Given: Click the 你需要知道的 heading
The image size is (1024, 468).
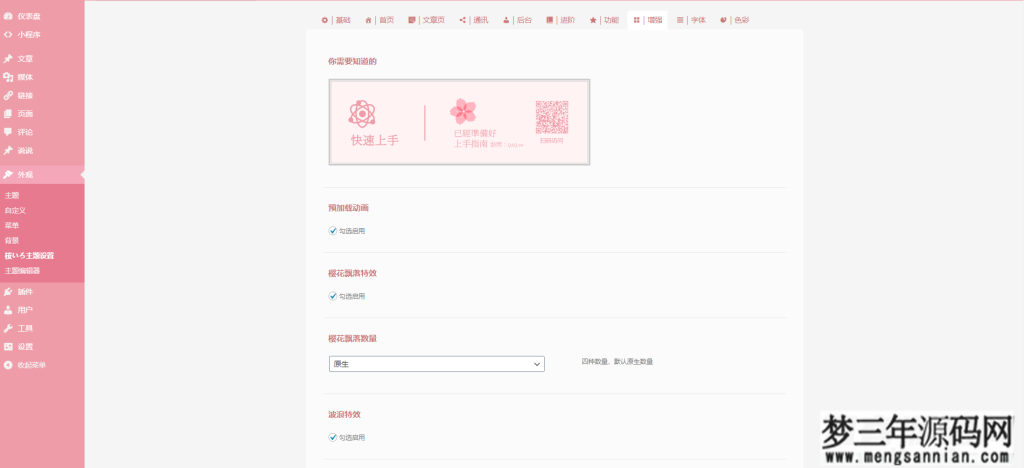Looking at the screenshot, I should click(353, 61).
